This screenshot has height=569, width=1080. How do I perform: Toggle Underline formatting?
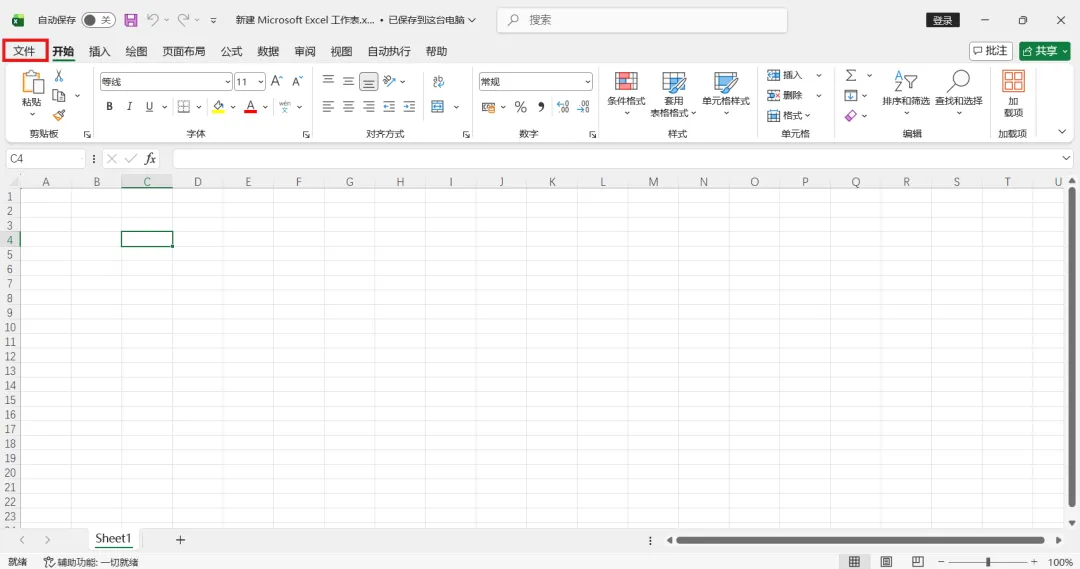tap(149, 107)
